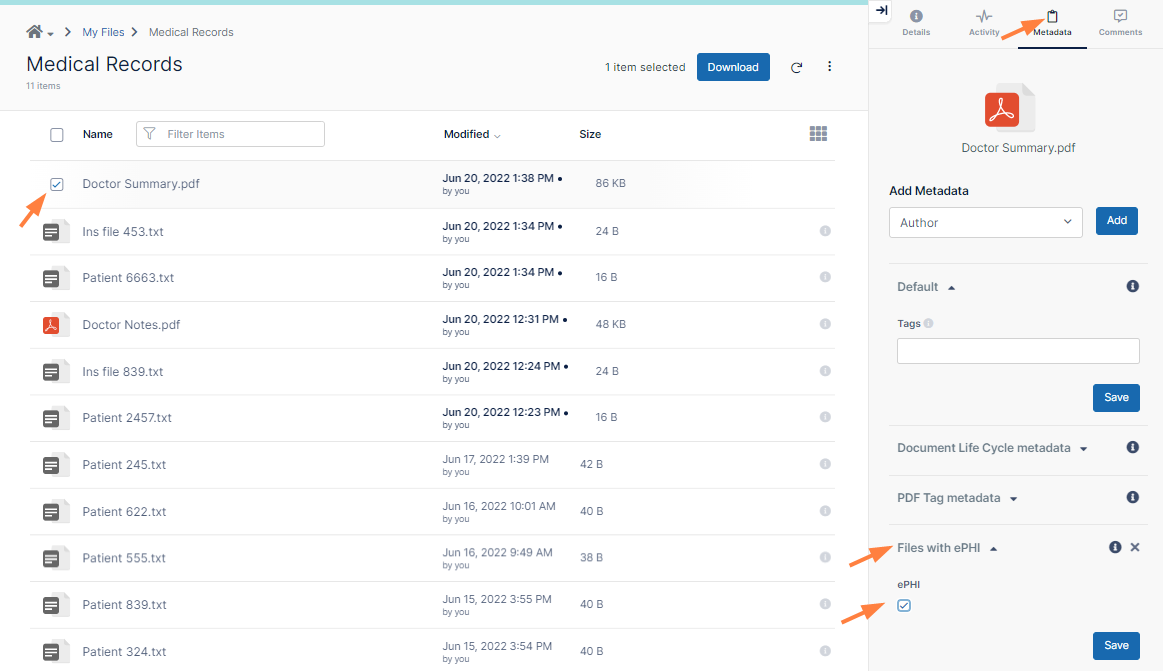This screenshot has height=671, width=1163.
Task: Click the home icon in breadcrumb
Action: pyautogui.click(x=34, y=32)
